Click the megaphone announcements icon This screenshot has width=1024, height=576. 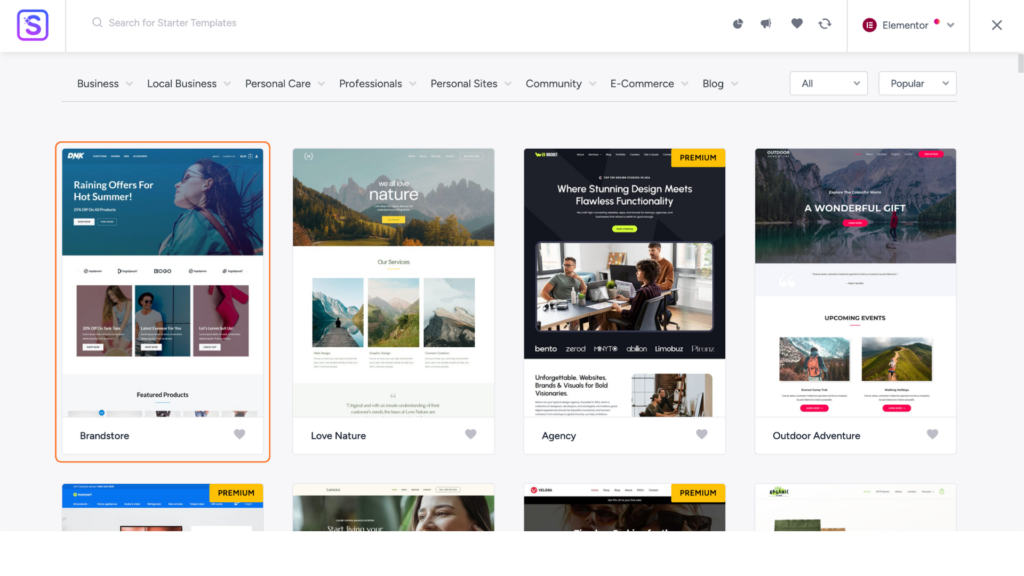point(766,24)
